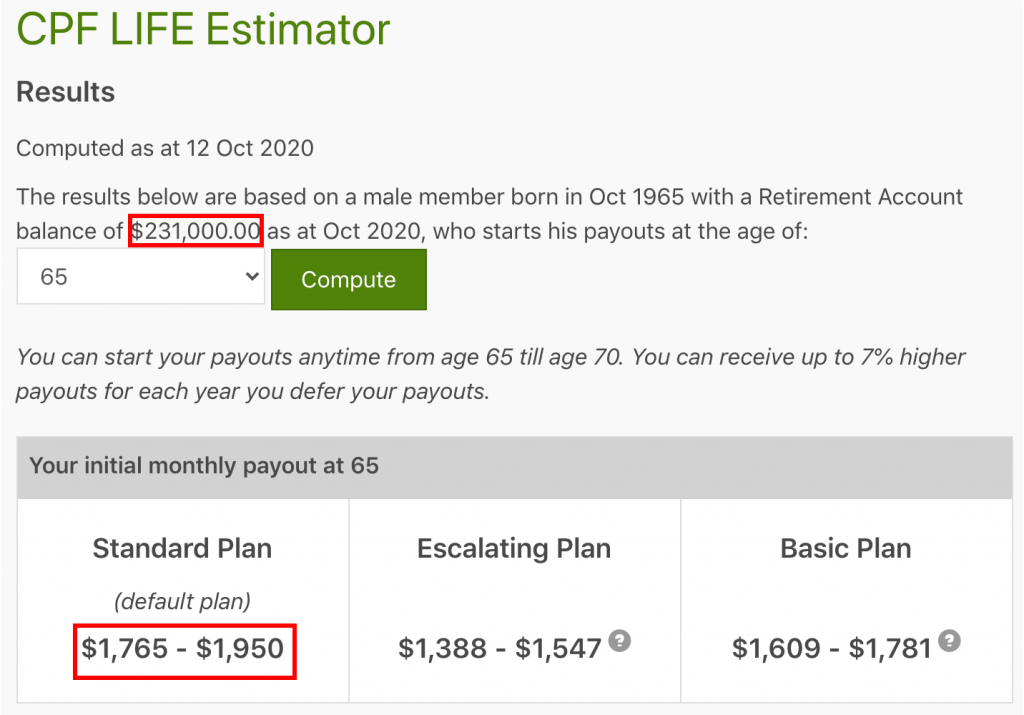
Task: Click the Standard Plan $1,765 - $1,950 payout
Action: [184, 649]
